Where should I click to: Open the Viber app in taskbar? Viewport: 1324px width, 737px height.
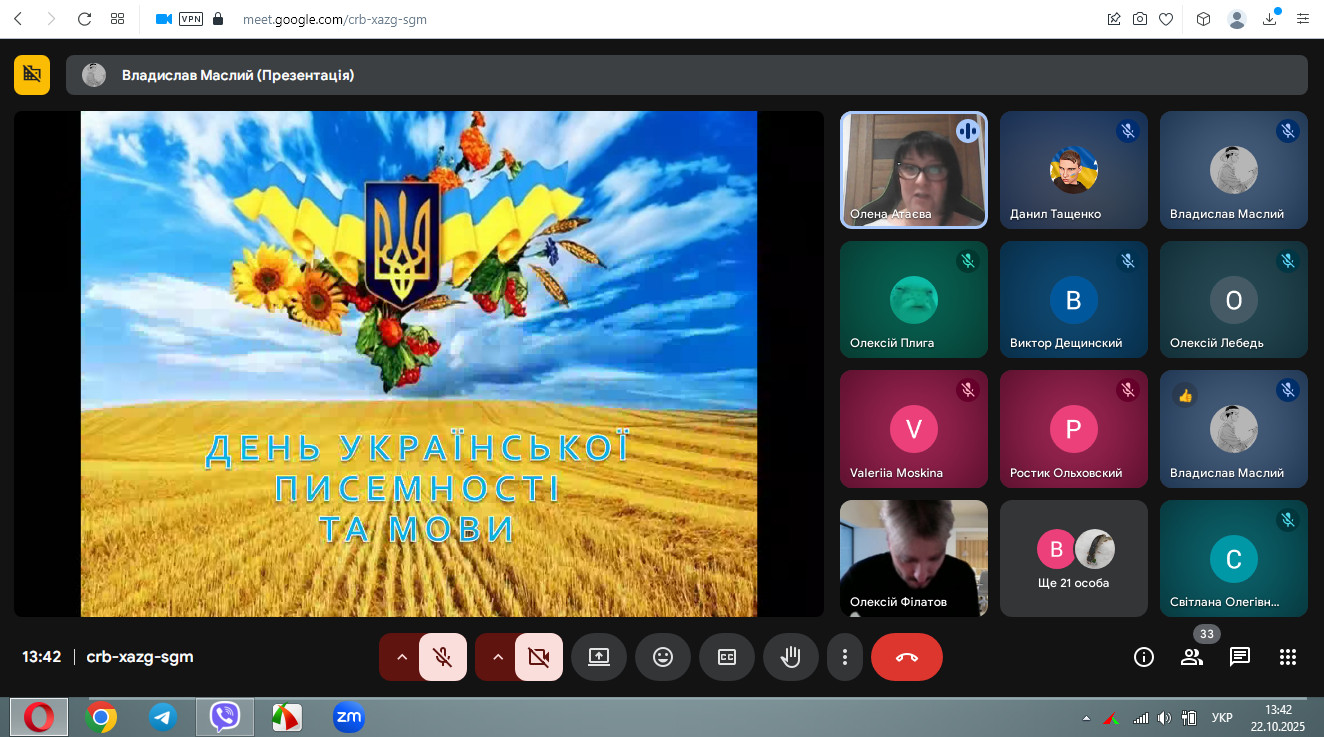coord(224,717)
